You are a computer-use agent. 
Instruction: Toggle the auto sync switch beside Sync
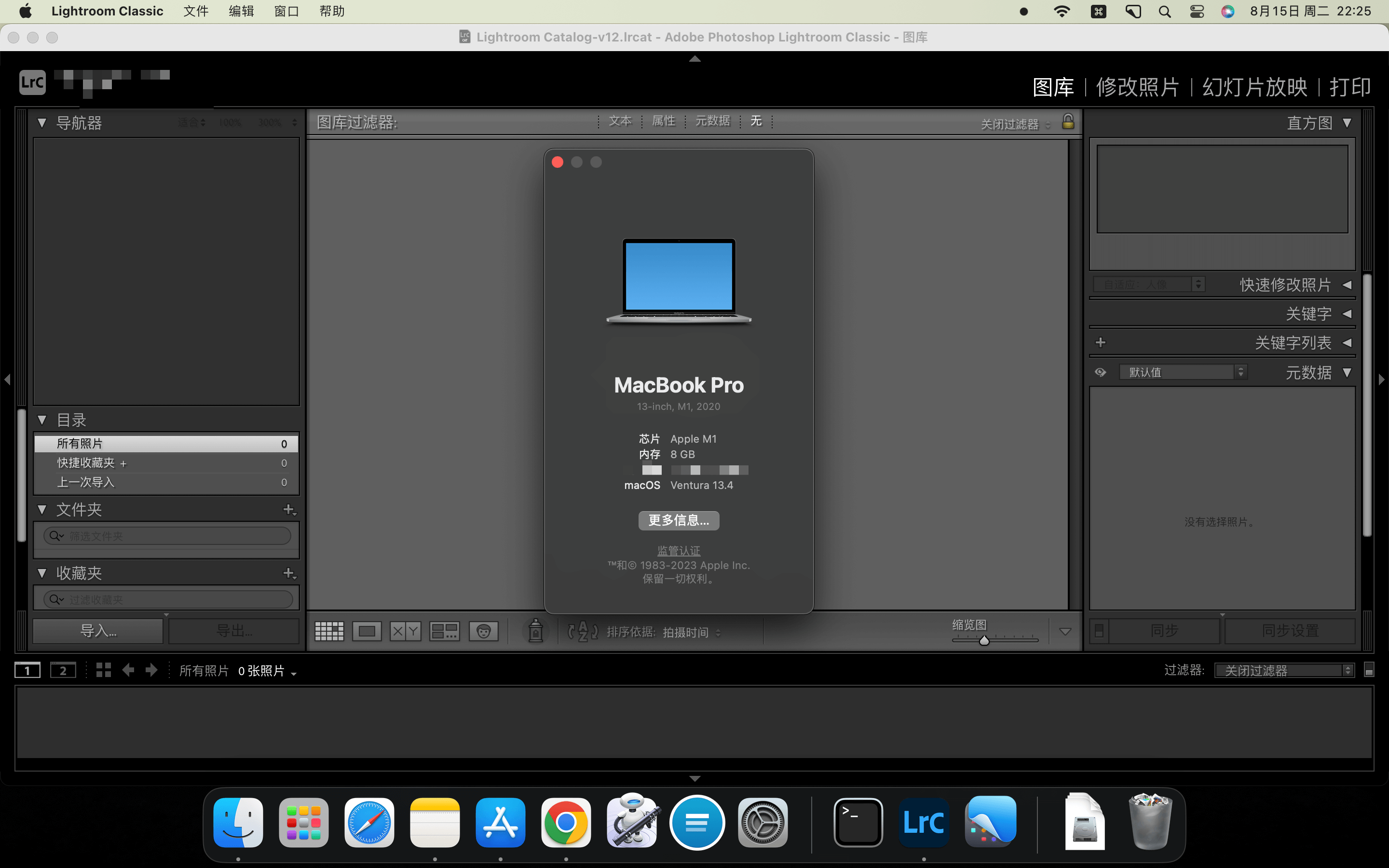point(1099,631)
